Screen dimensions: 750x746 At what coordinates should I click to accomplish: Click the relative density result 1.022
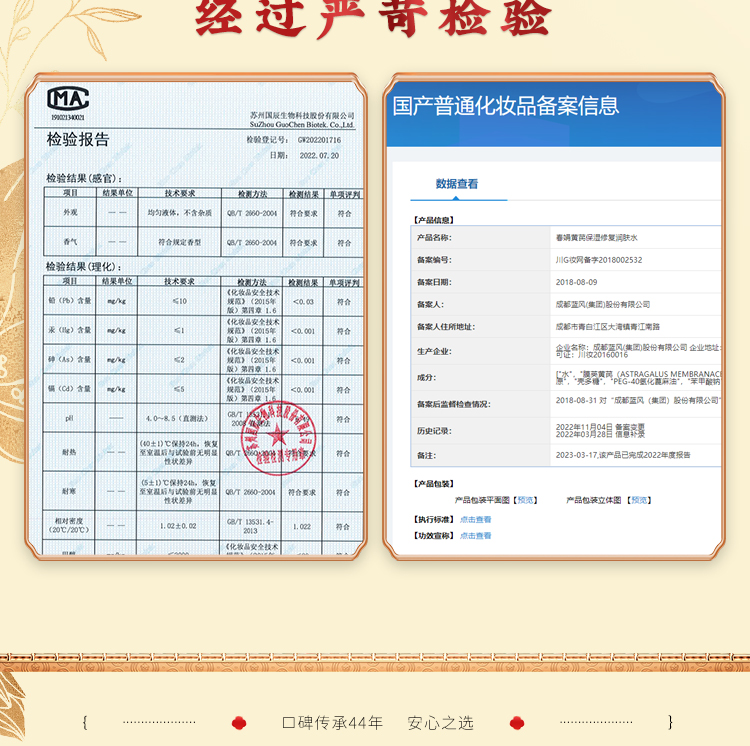(x=302, y=527)
